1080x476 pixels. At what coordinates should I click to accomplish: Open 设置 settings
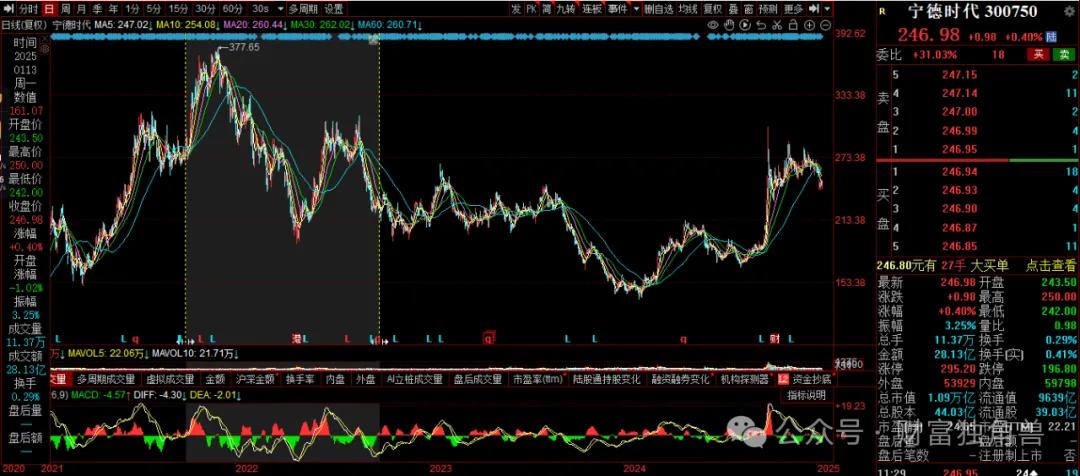[333, 9]
